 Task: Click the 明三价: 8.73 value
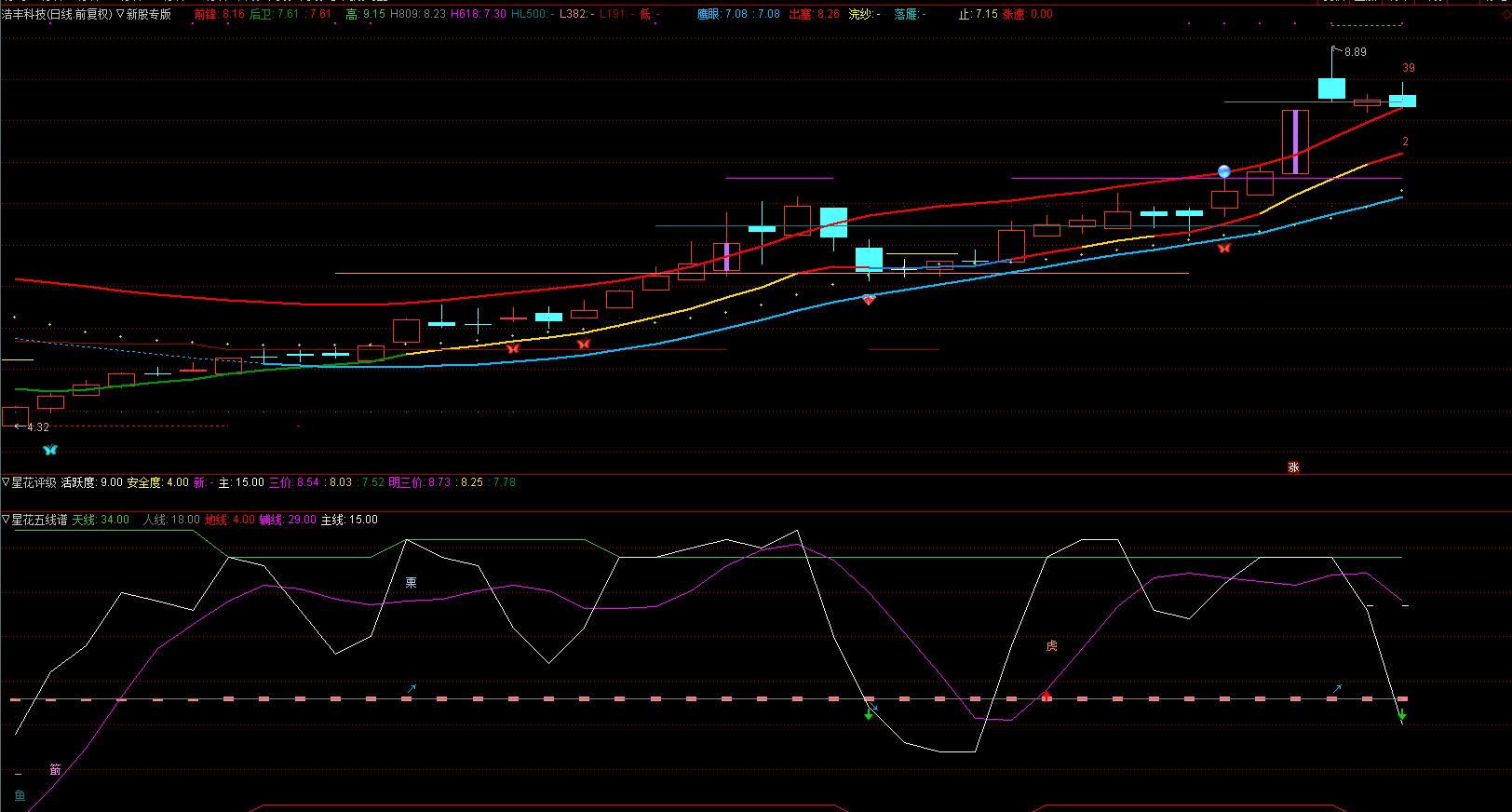coord(420,482)
